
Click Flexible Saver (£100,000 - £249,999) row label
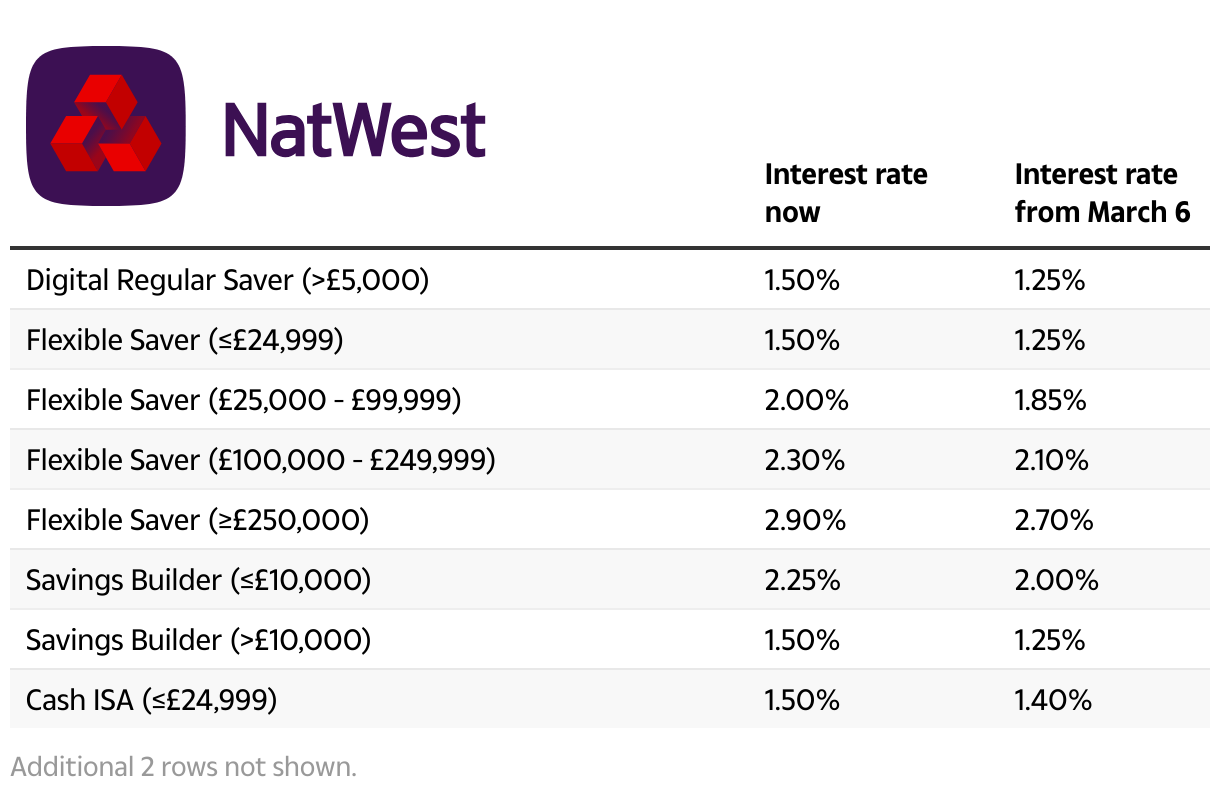point(261,461)
